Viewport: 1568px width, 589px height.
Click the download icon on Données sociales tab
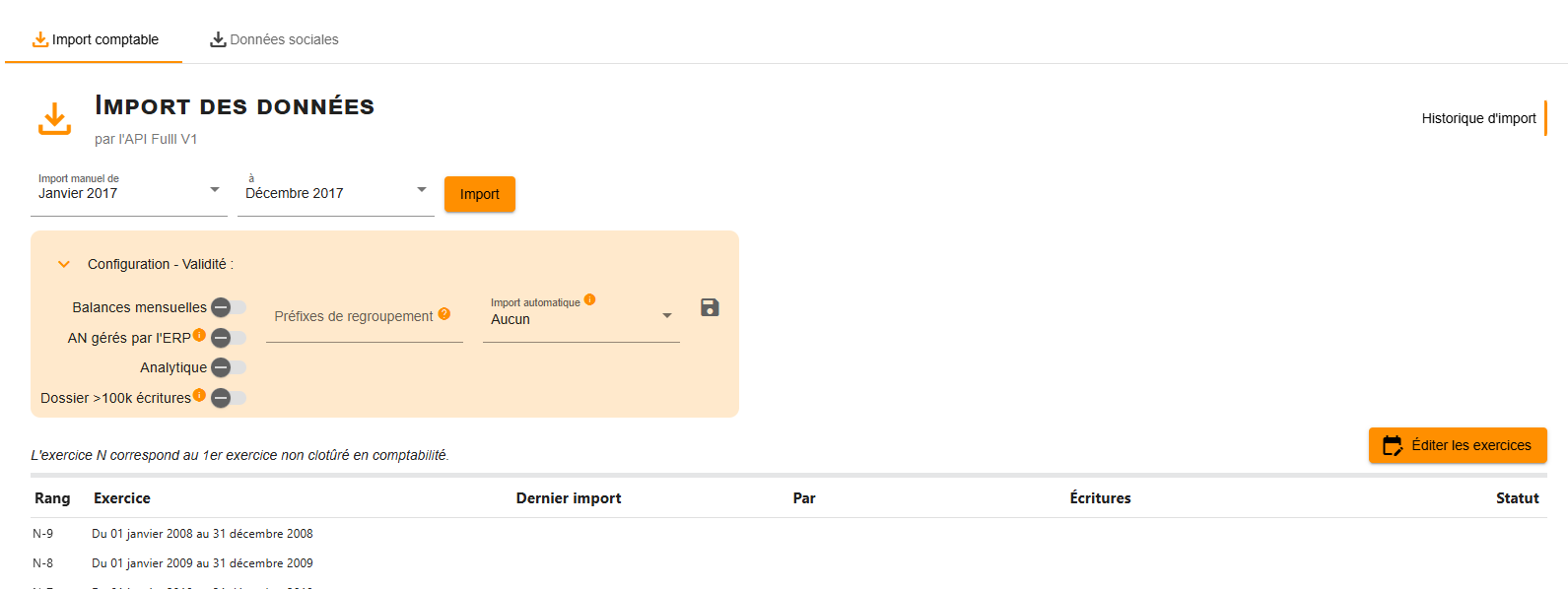click(x=218, y=39)
